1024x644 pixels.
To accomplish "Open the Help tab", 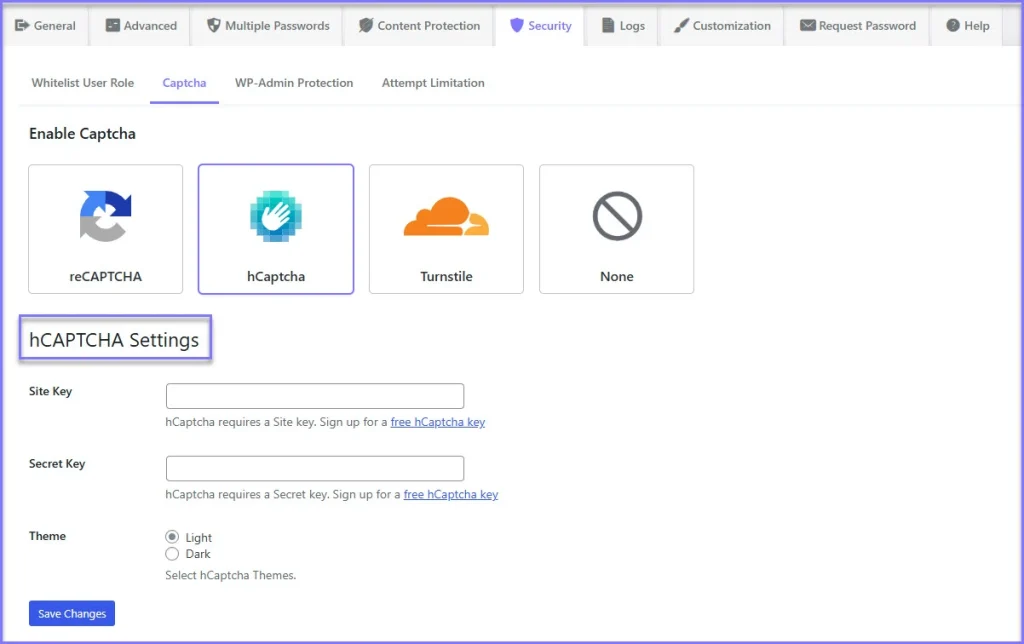I will pyautogui.click(x=967, y=26).
